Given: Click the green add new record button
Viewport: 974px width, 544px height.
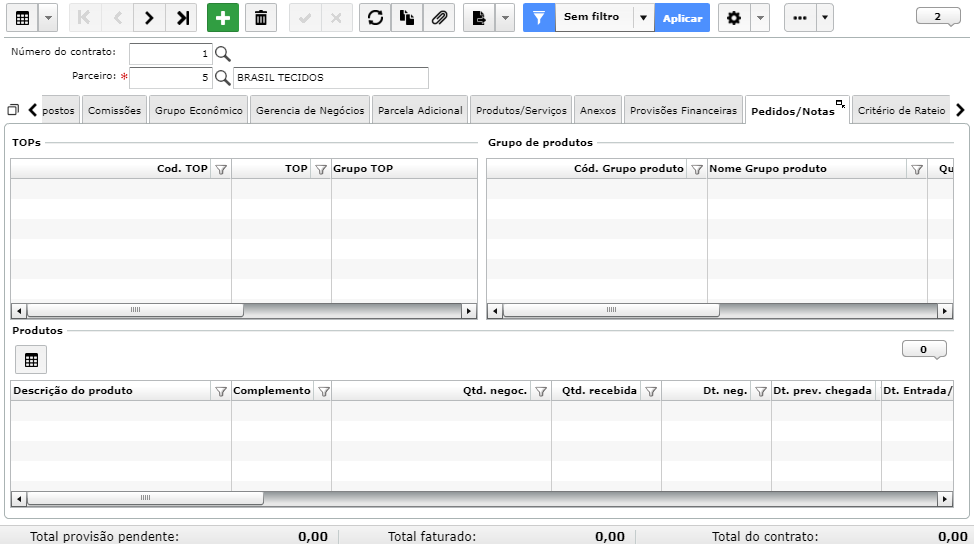Looking at the screenshot, I should click(222, 18).
